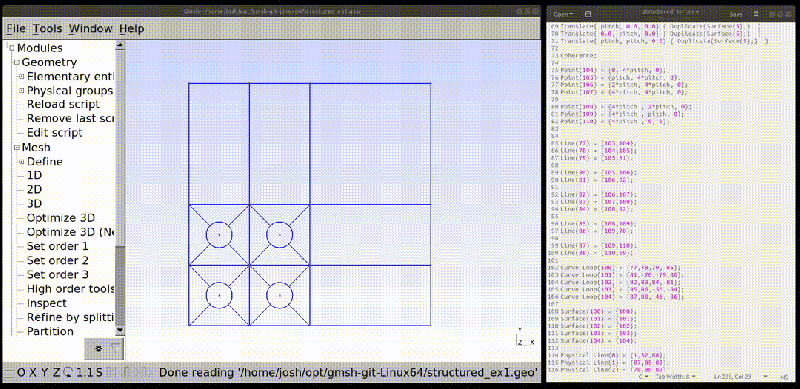The width and height of the screenshot is (800, 389).
Task: Choose Set order 1
Action: [58, 246]
